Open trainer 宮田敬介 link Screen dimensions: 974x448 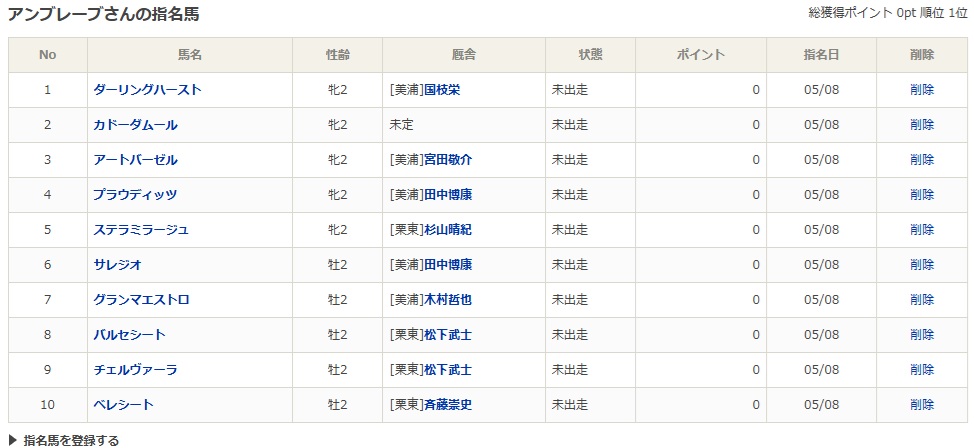click(x=448, y=160)
